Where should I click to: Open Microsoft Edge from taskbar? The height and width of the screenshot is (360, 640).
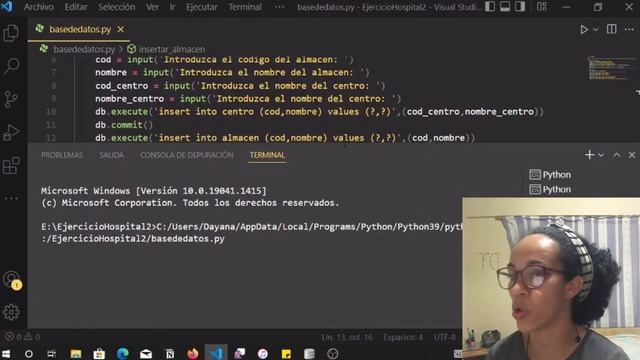pos(122,353)
